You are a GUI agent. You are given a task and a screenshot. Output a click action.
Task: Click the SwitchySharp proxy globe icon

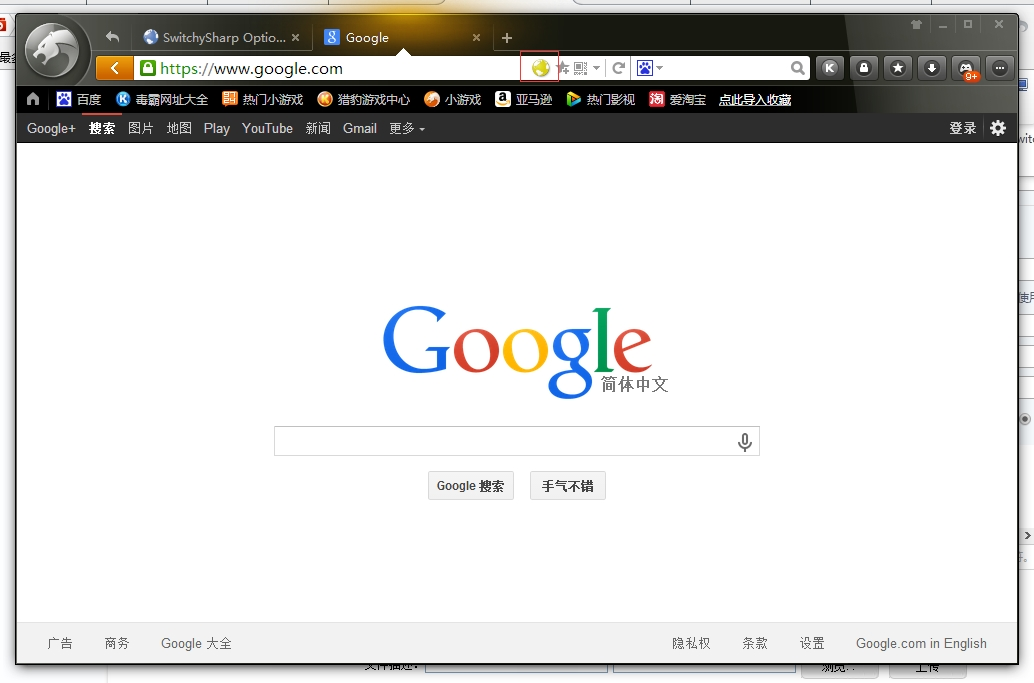540,68
